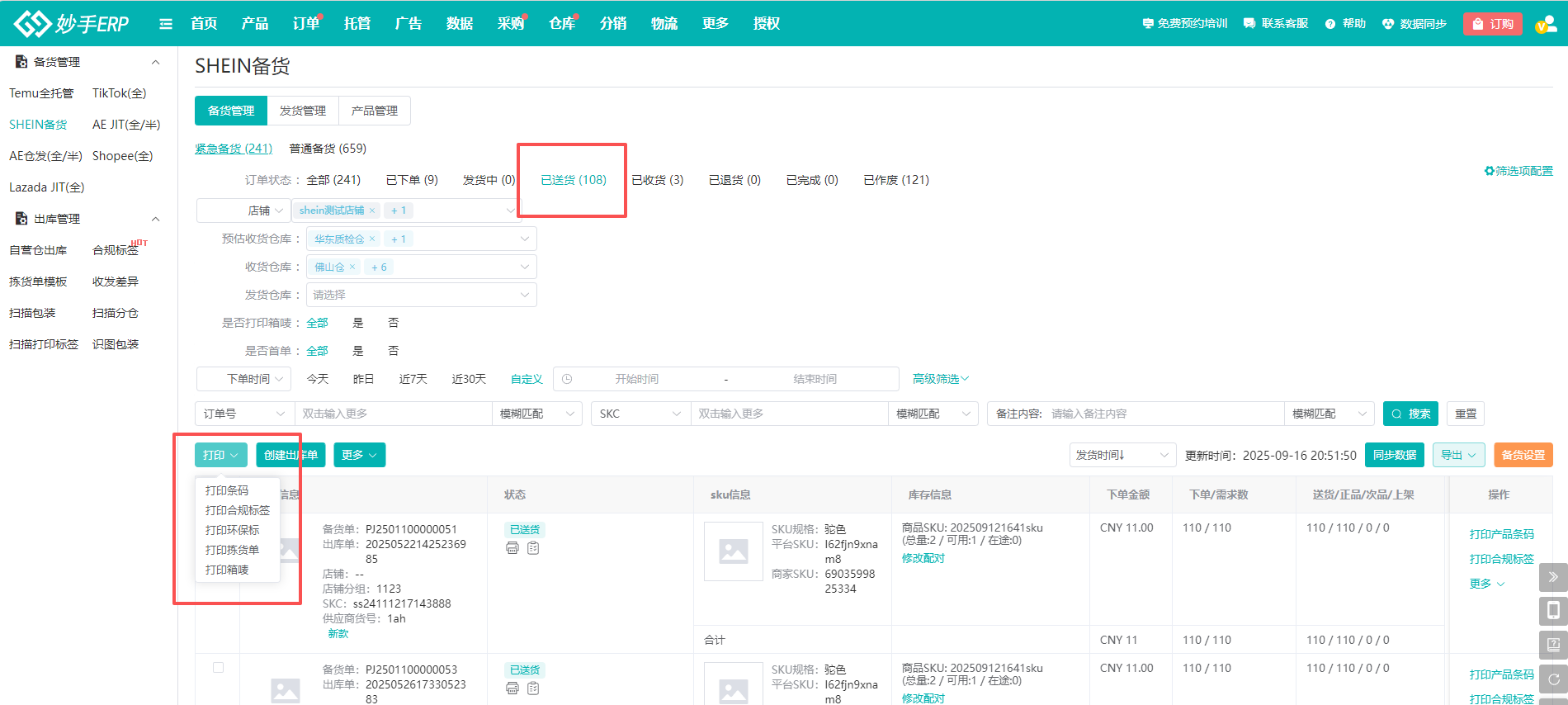Click the help book floating icon

coord(1553,645)
